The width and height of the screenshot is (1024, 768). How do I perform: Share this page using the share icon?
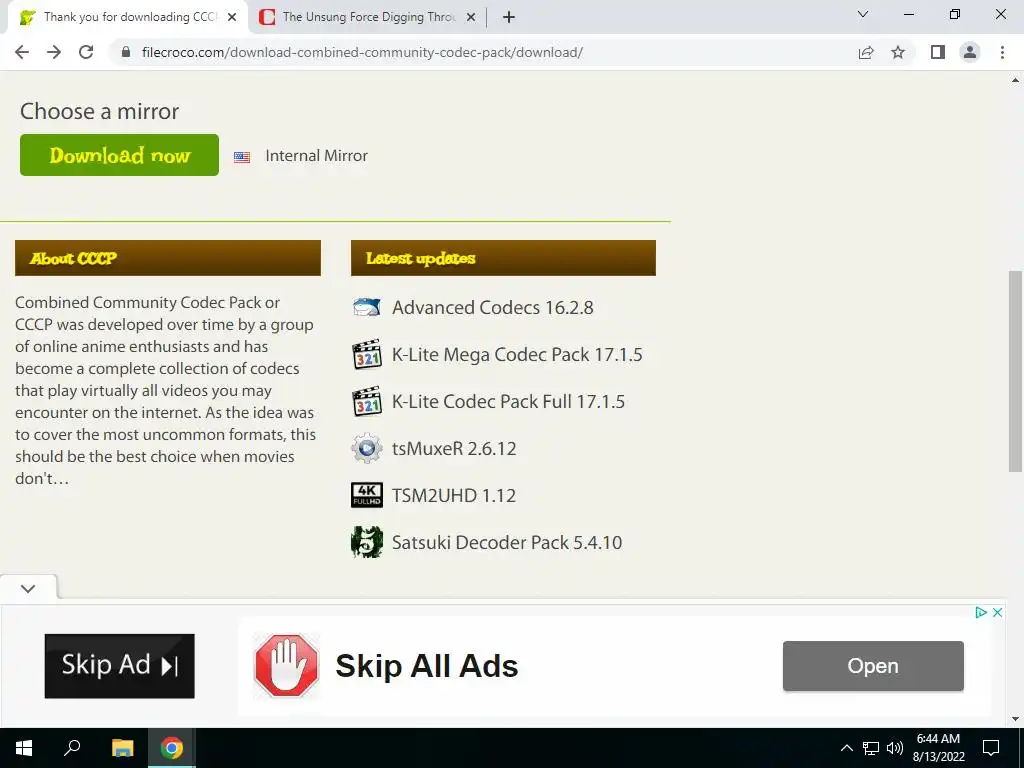(x=866, y=52)
